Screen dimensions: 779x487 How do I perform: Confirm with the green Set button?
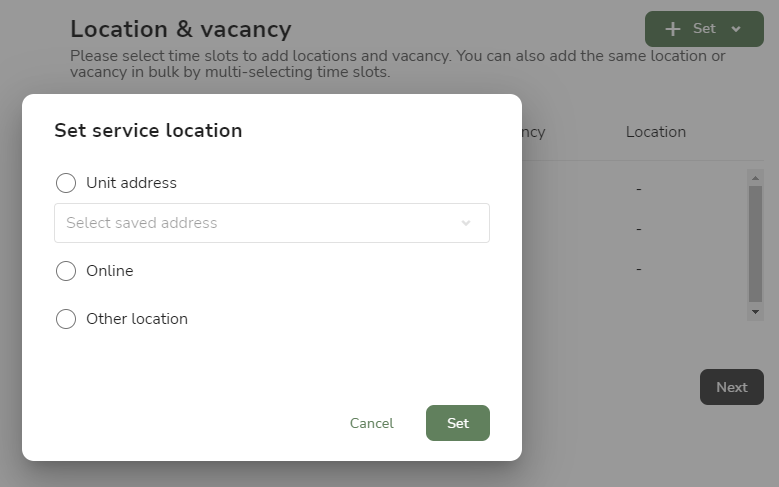(x=458, y=423)
